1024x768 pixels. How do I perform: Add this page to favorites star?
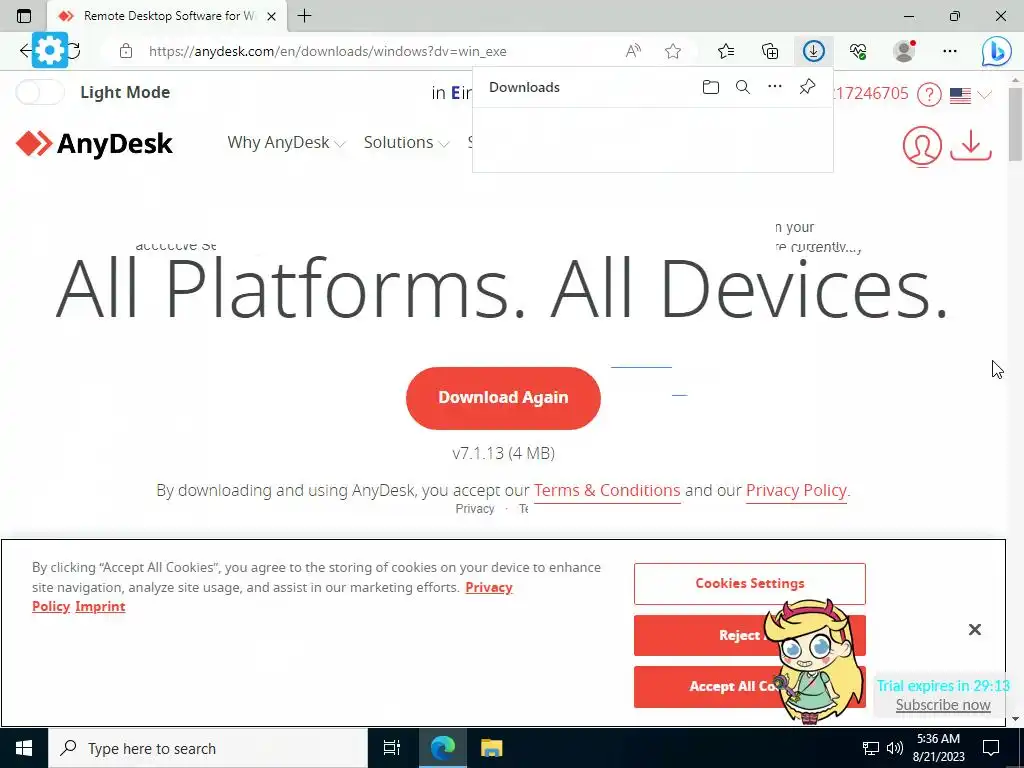click(673, 51)
